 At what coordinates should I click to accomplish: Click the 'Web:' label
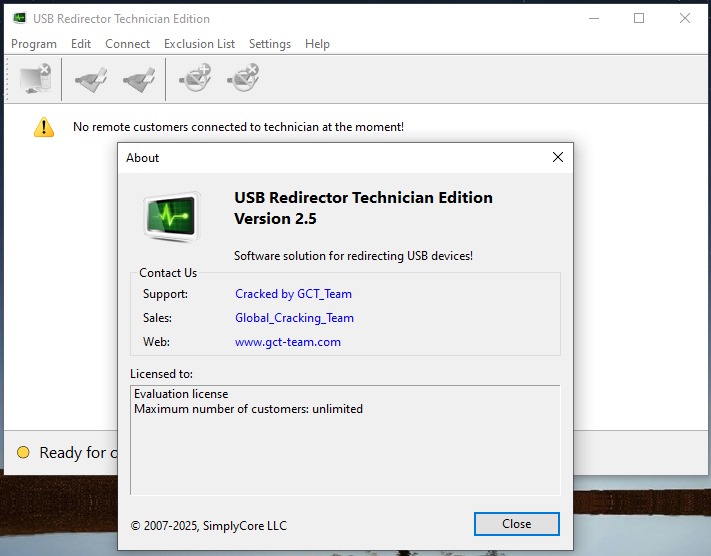[x=156, y=342]
